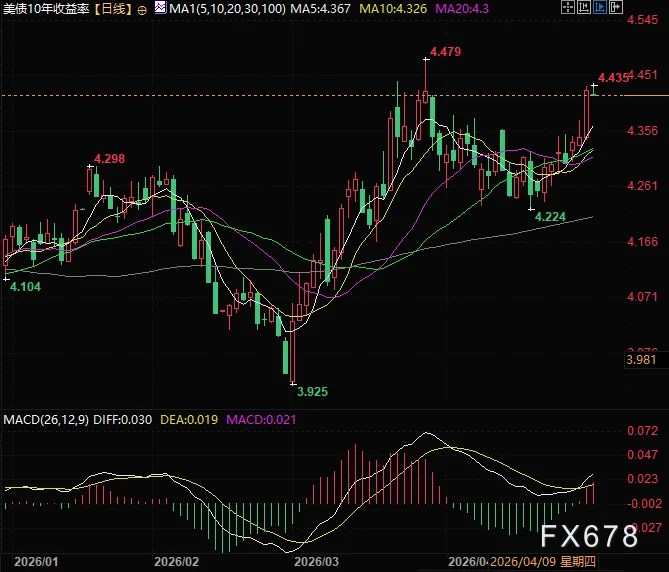Click the yellow DEA:0.019 value
Image resolution: width=669 pixels, height=572 pixels.
pyautogui.click(x=189, y=420)
